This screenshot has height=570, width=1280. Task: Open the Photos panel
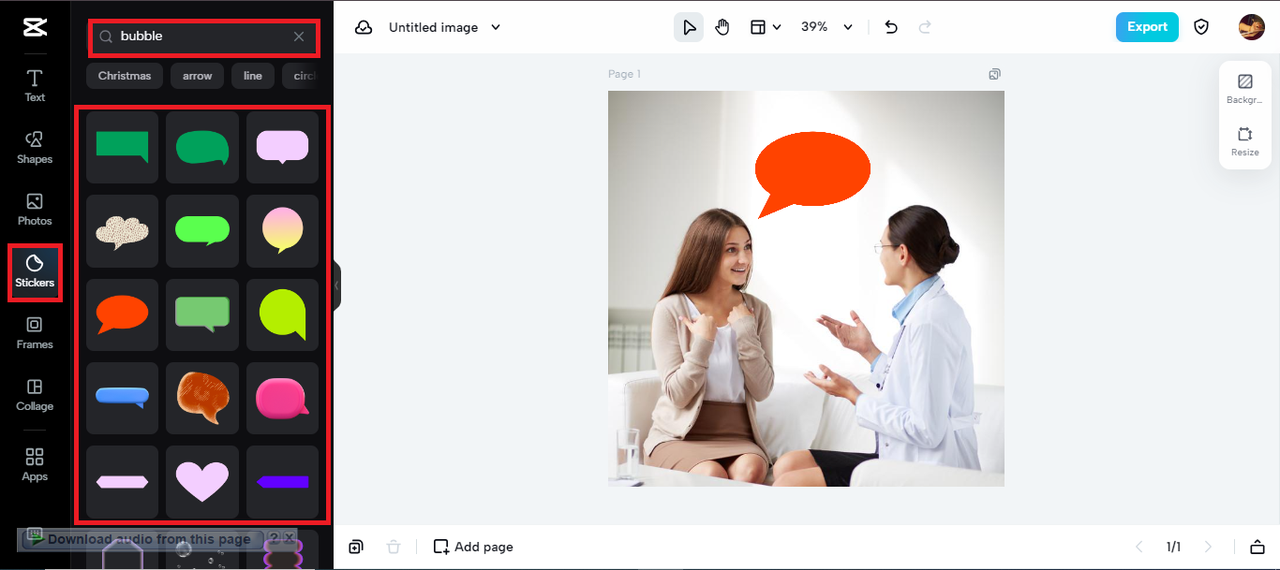[x=35, y=210]
